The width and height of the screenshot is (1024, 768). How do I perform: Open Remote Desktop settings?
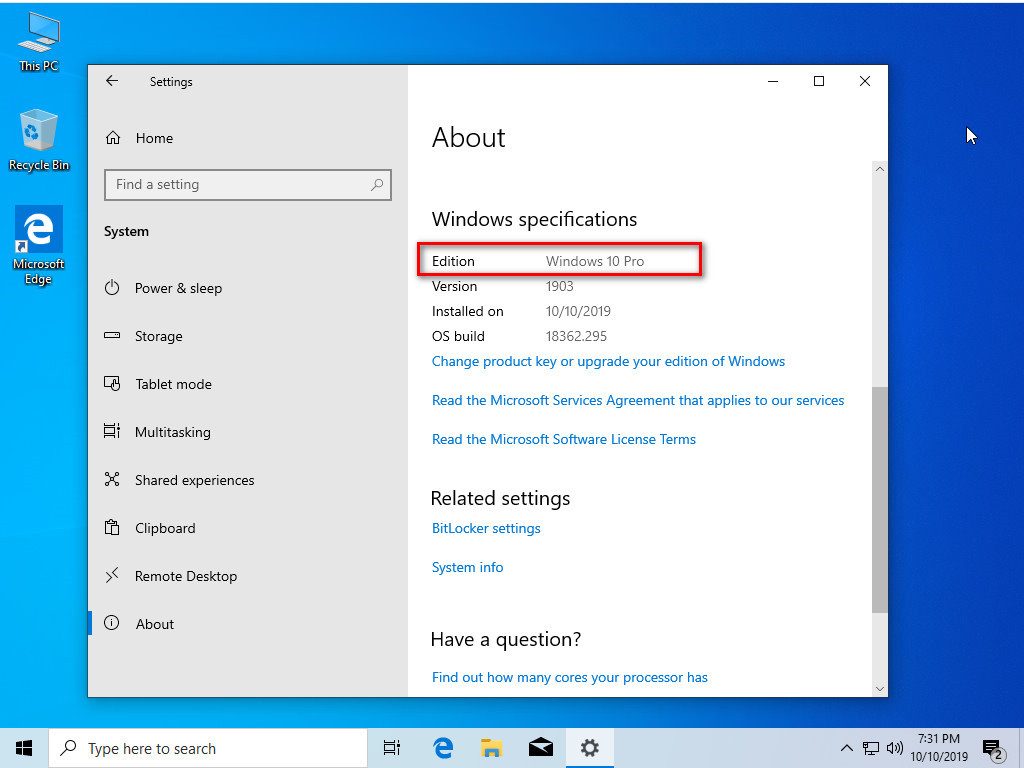(170, 576)
